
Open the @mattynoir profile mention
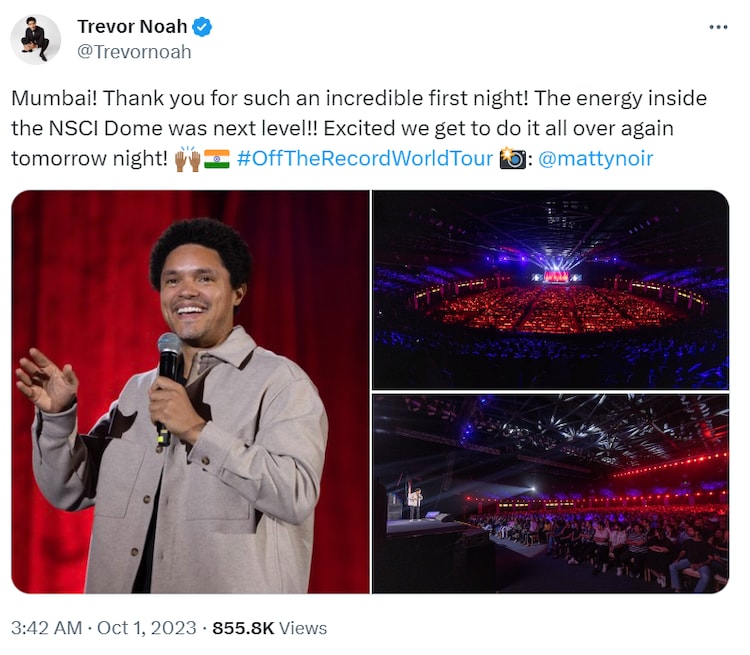click(x=596, y=159)
